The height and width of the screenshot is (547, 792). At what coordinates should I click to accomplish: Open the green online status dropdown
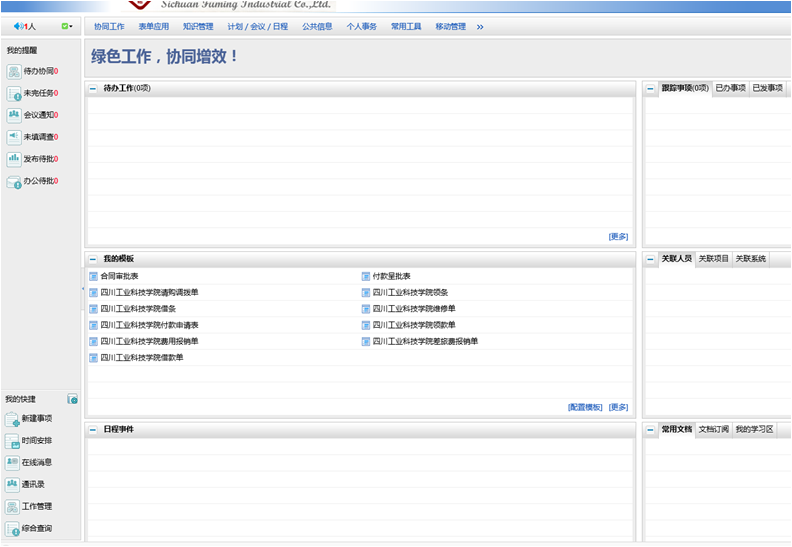tap(66, 26)
